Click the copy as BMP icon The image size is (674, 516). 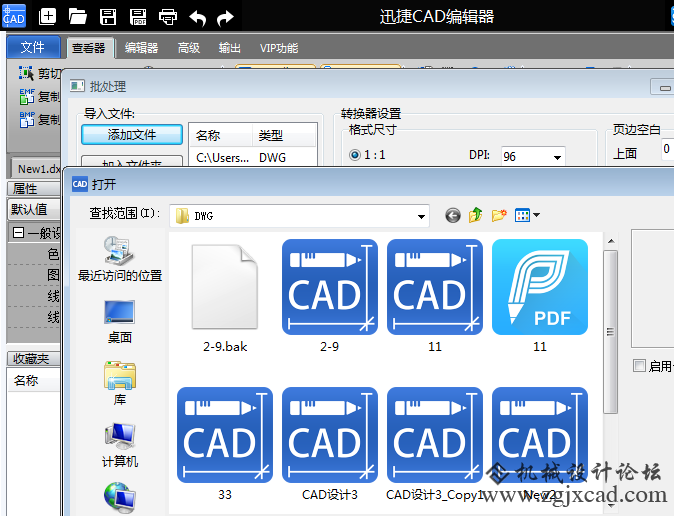(x=27, y=120)
